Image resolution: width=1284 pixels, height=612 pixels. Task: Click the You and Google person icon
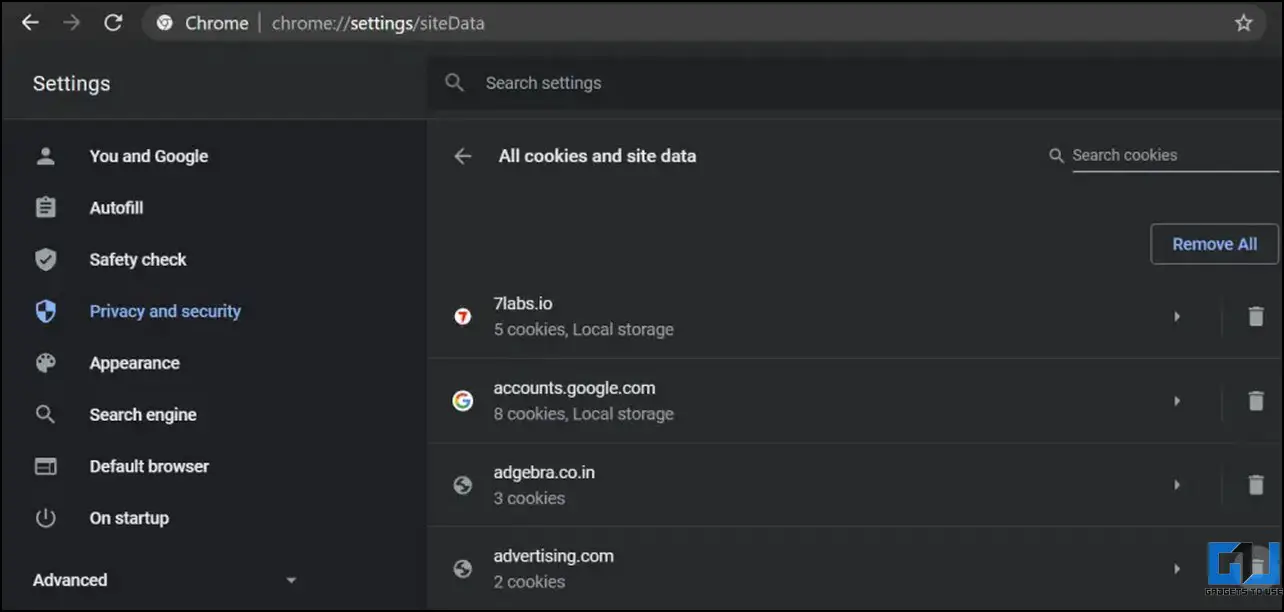46,156
